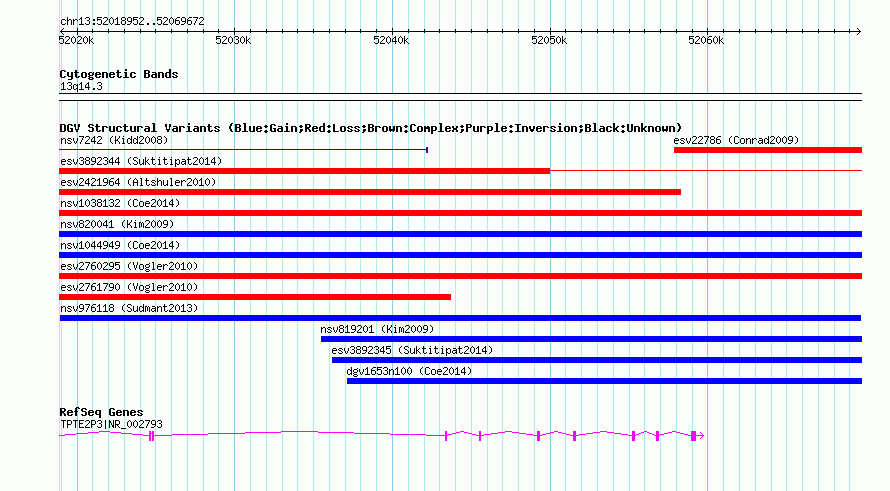Click the 52020k ruler tick label
This screenshot has width=890, height=491.
point(77,41)
